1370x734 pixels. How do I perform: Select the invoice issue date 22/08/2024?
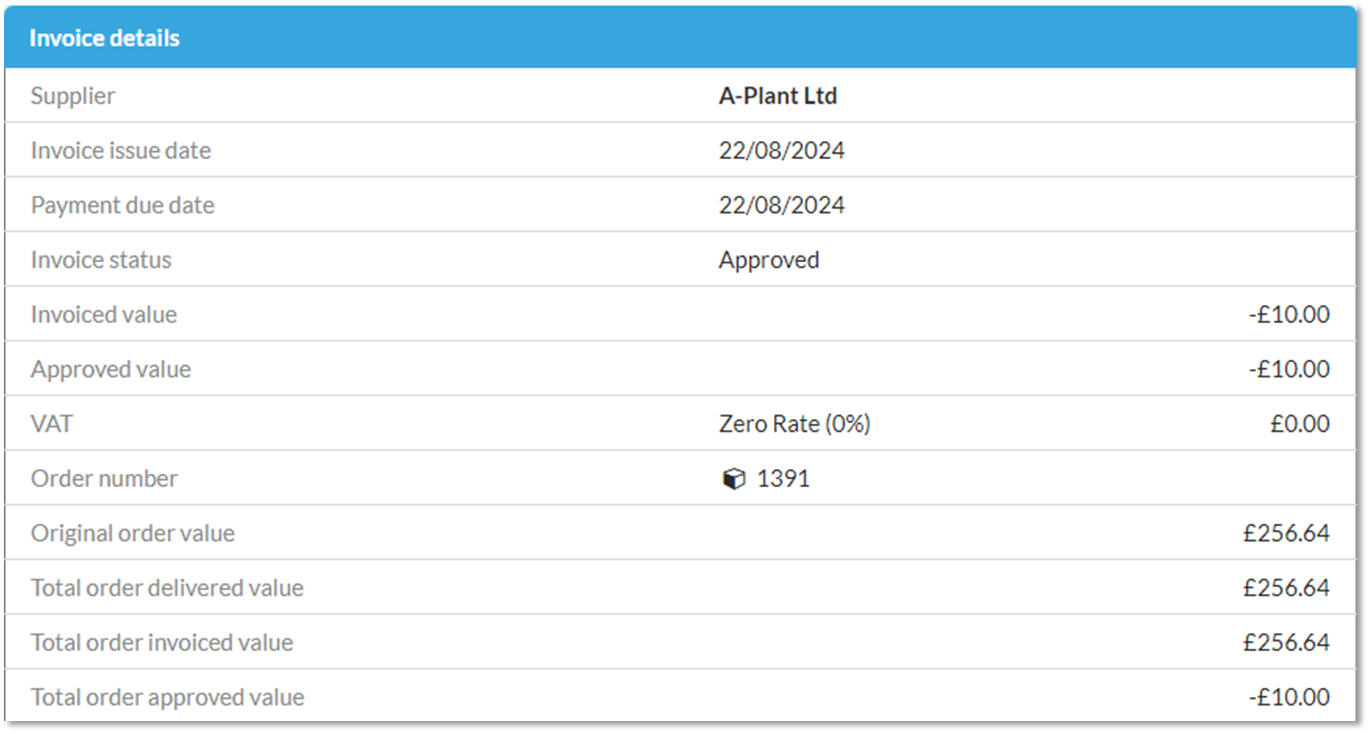pyautogui.click(x=781, y=151)
